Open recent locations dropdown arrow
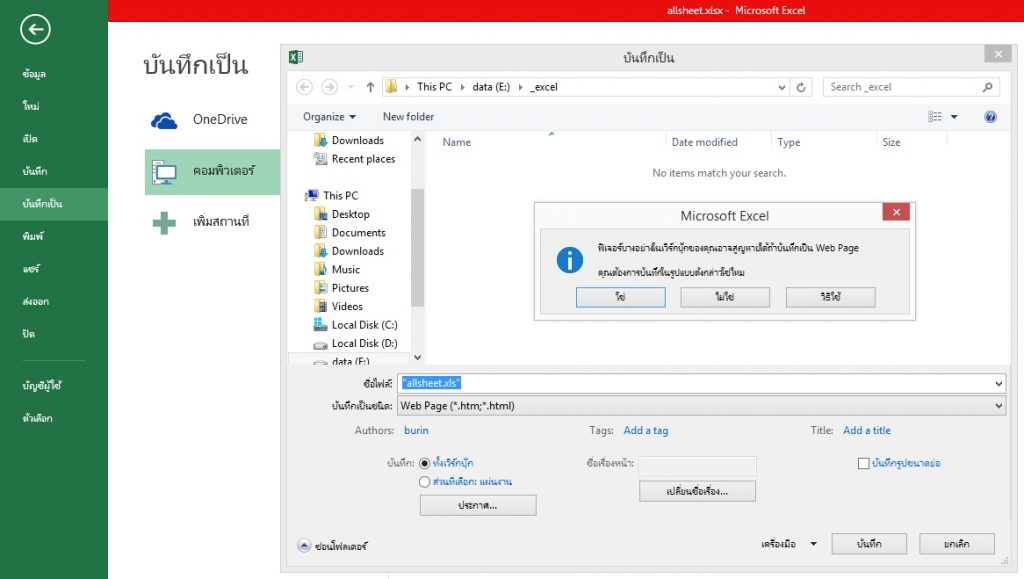The height and width of the screenshot is (579, 1024). pyautogui.click(x=351, y=87)
